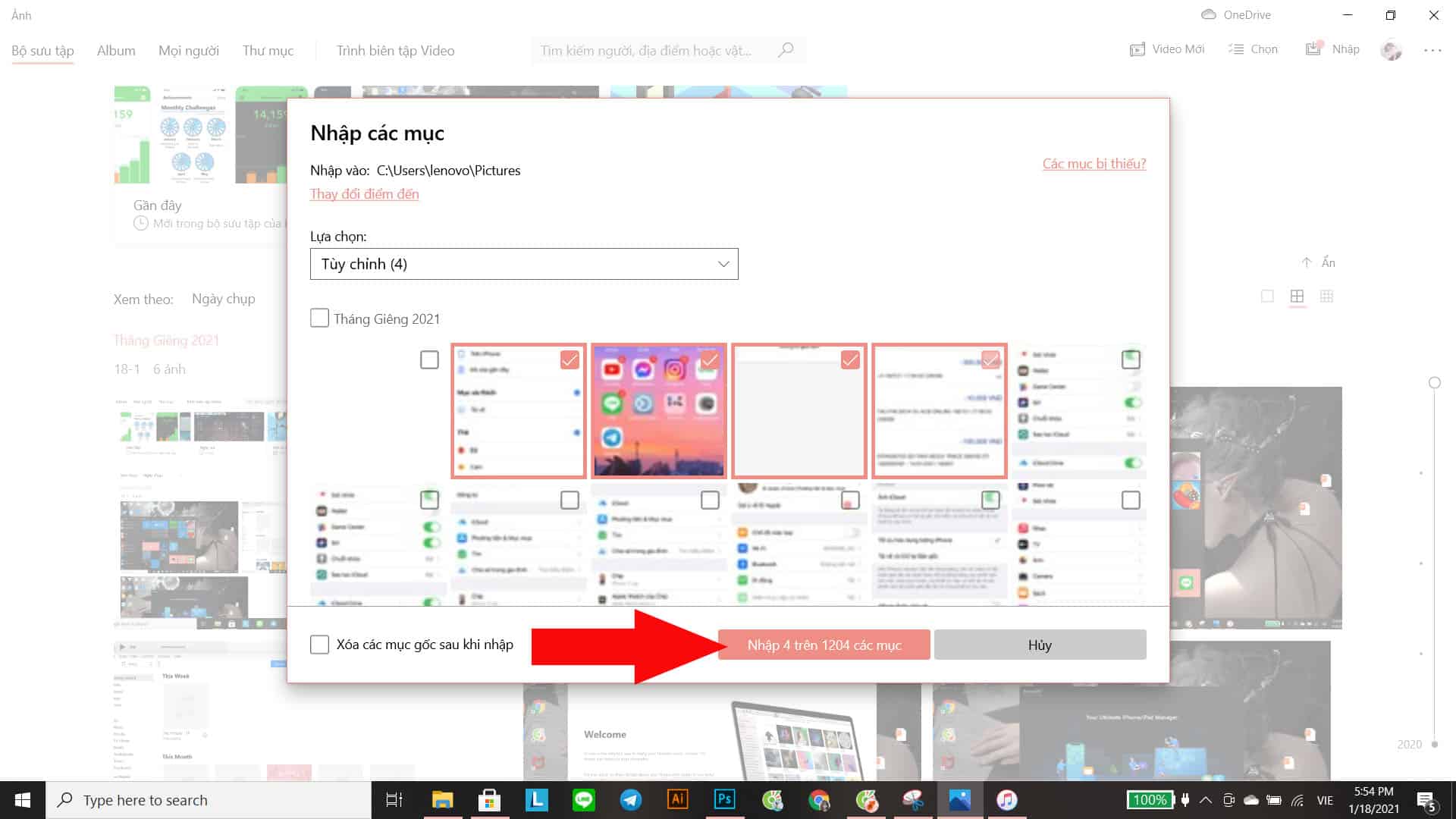
Task: Expand the Tùy chỉnh (4) dropdown
Action: (x=523, y=264)
